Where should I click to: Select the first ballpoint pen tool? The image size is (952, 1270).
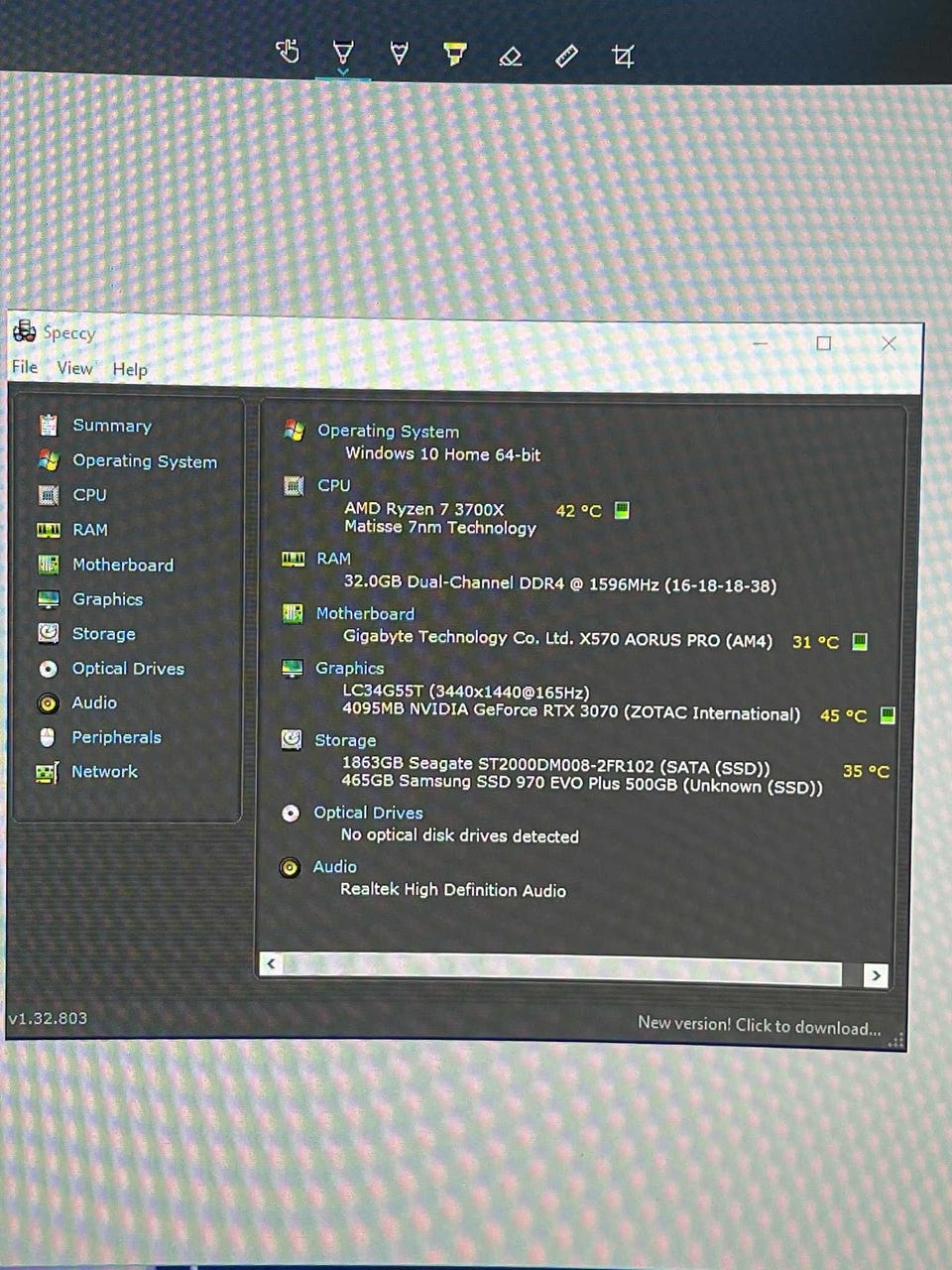tap(343, 52)
